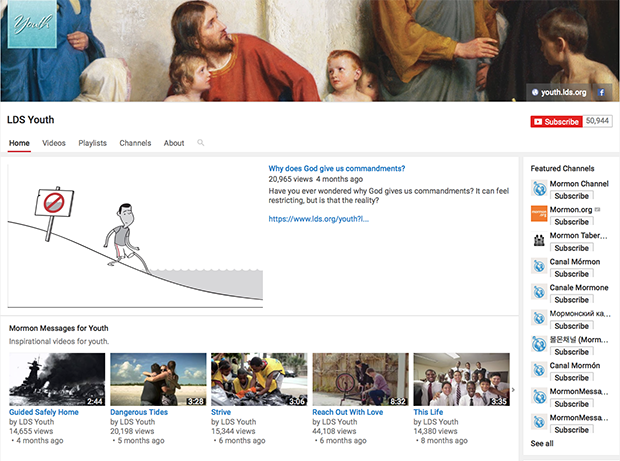Screen dimensions: 620x461
Task: Click the second-to-last MormonMessa... avatar icon
Action: [539, 396]
